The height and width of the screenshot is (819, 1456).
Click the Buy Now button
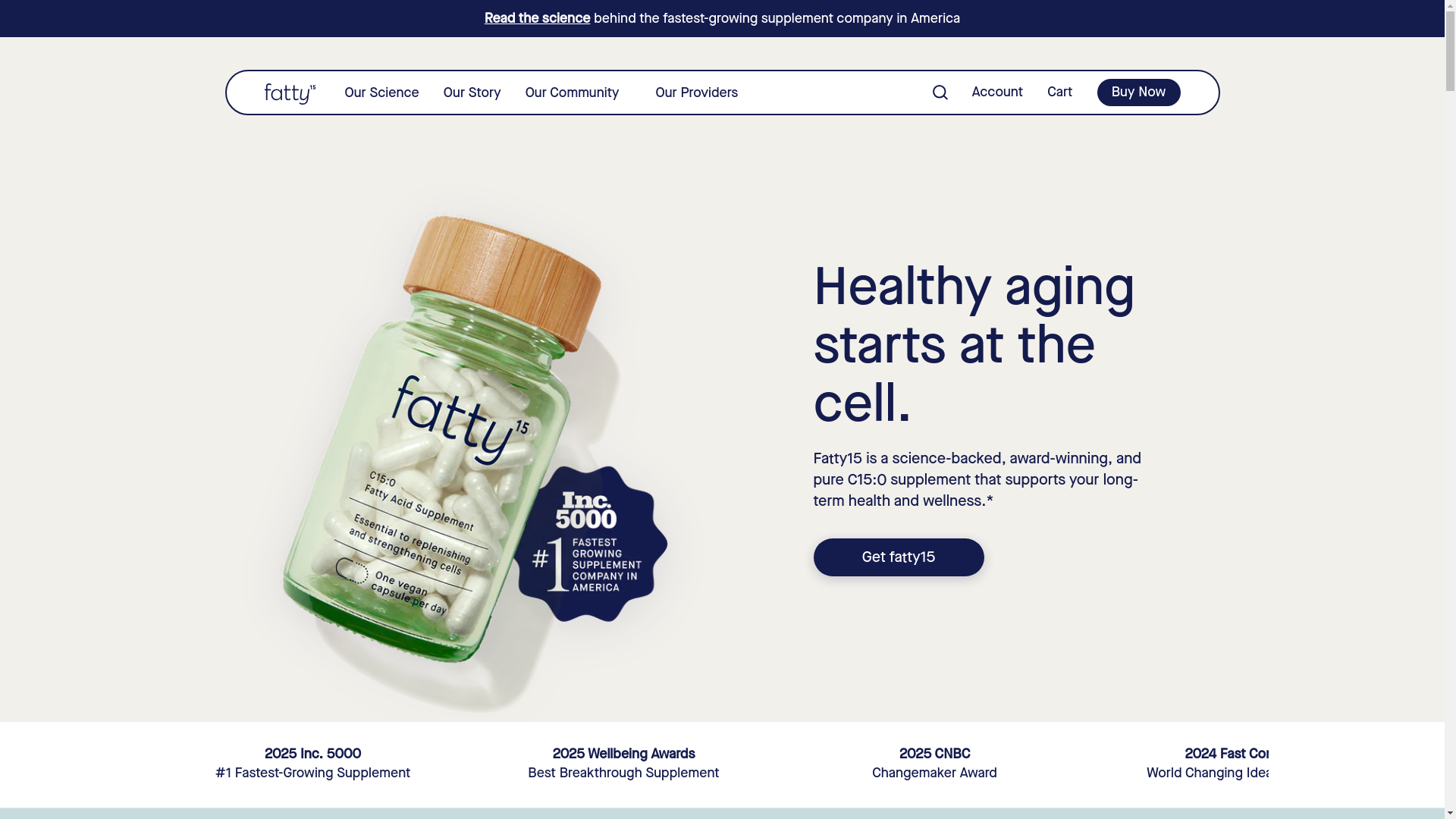coord(1138,93)
